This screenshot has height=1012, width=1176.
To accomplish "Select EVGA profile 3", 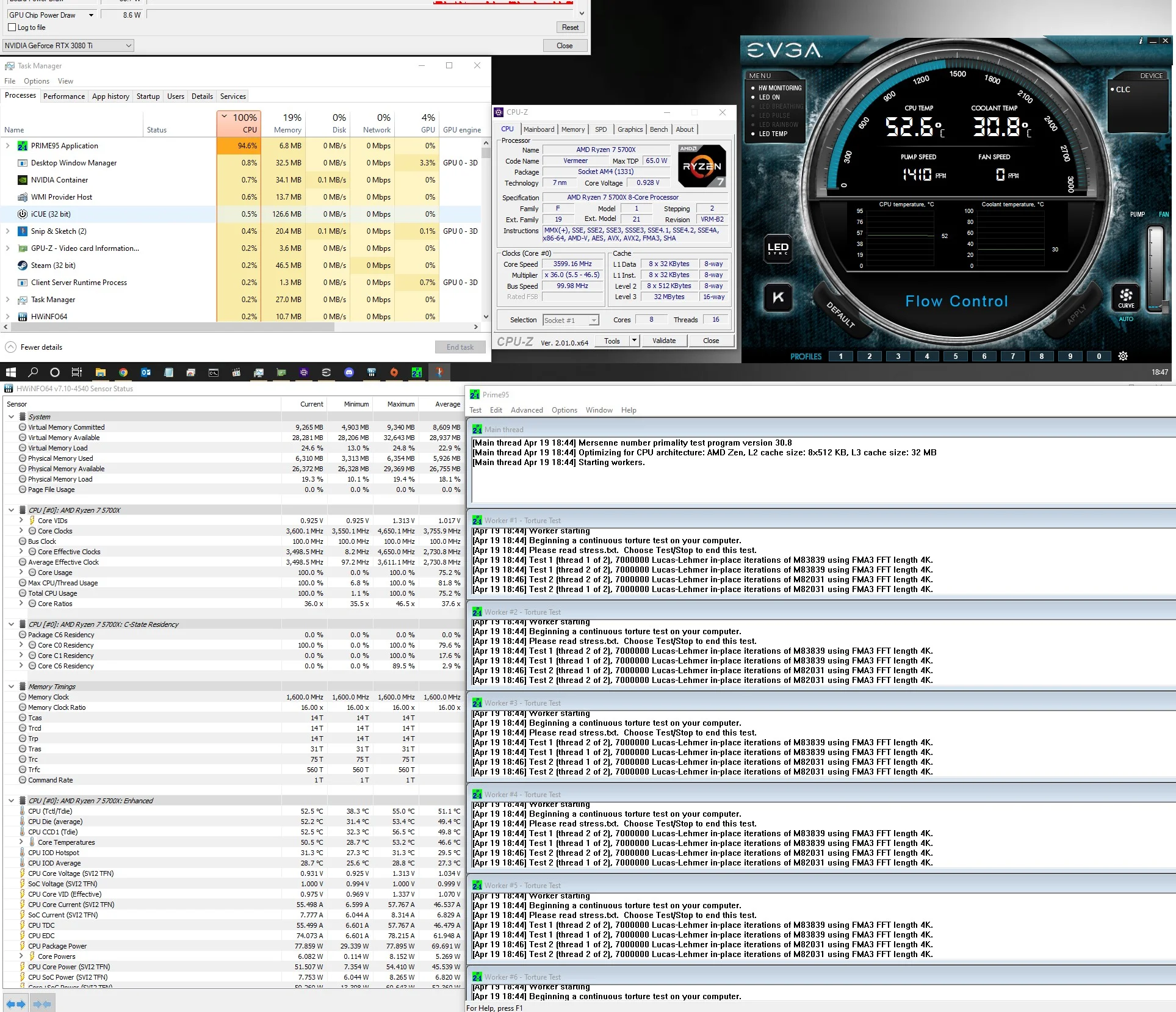I will pos(898,356).
